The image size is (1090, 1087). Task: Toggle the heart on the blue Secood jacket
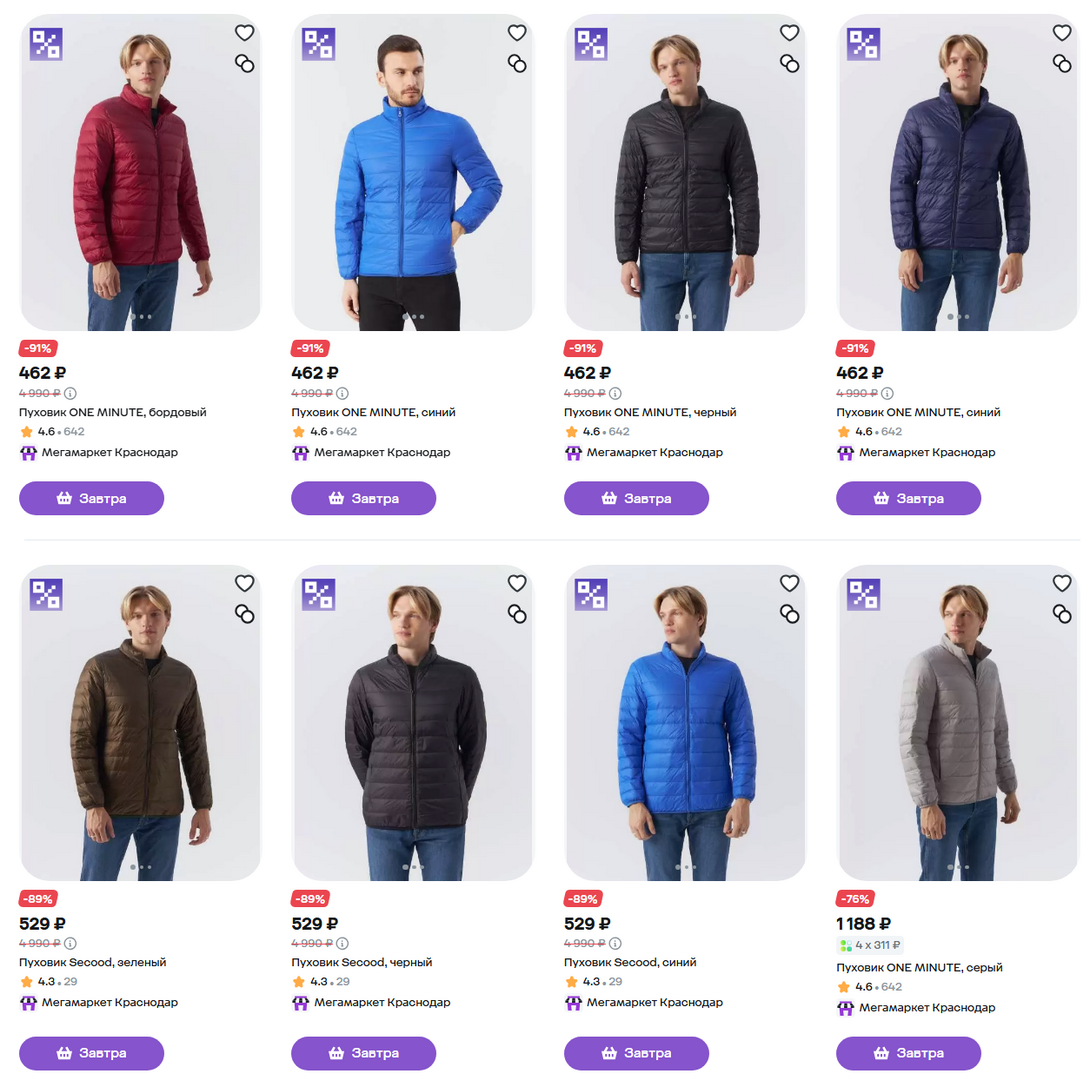789,583
